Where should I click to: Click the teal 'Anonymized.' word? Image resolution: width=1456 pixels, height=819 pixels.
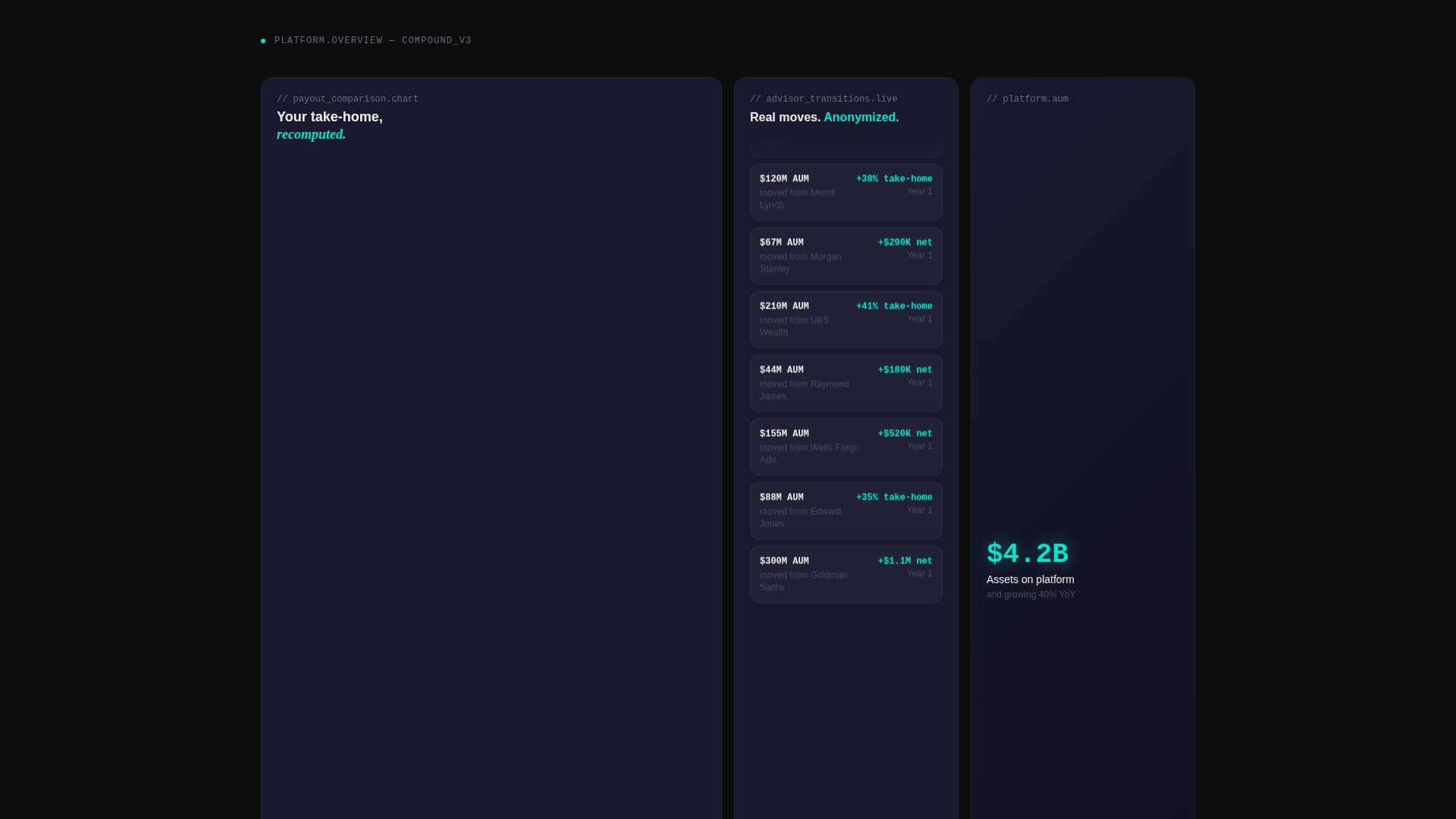click(861, 118)
